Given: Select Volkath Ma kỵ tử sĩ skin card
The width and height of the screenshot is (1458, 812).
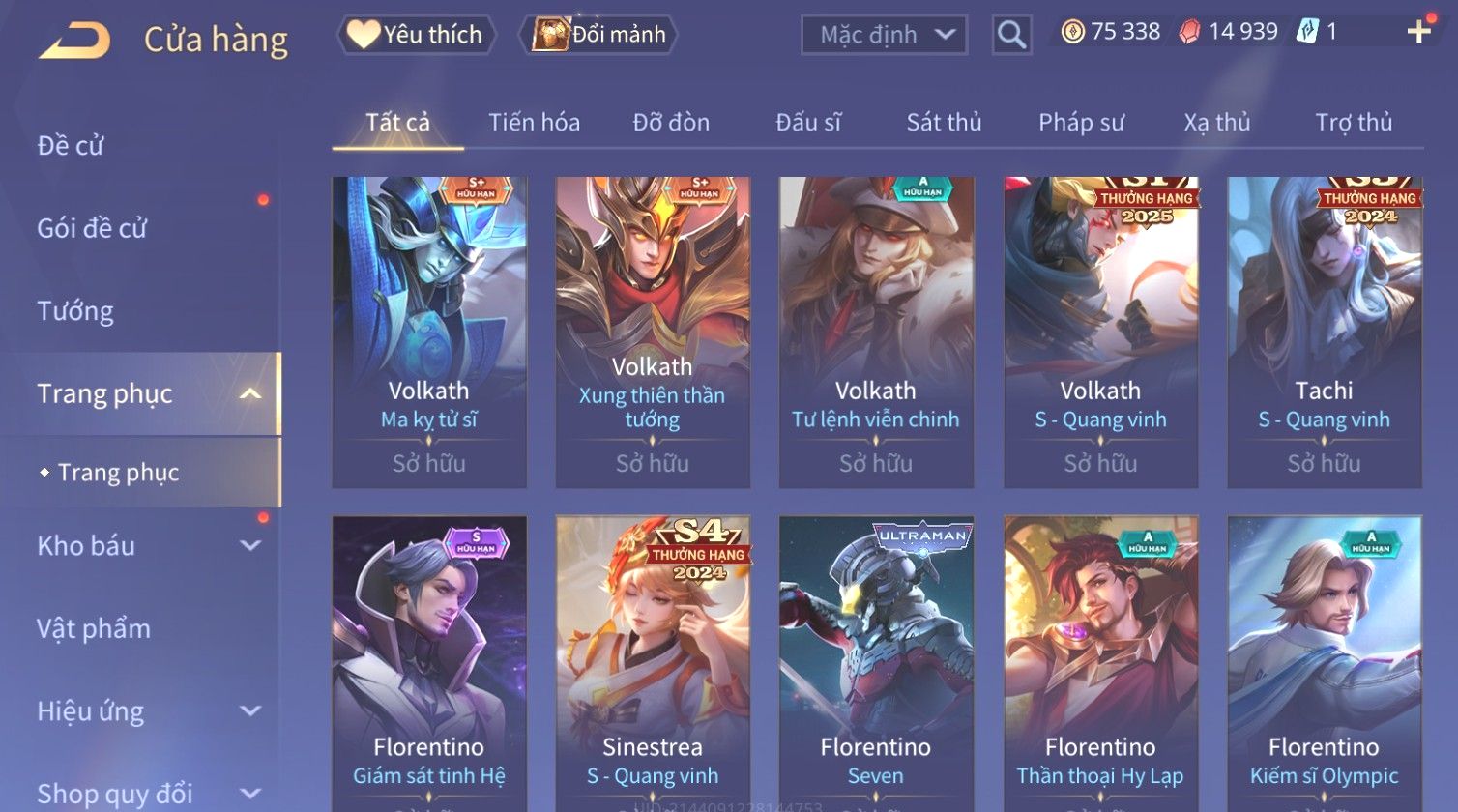Looking at the screenshot, I should 429,332.
